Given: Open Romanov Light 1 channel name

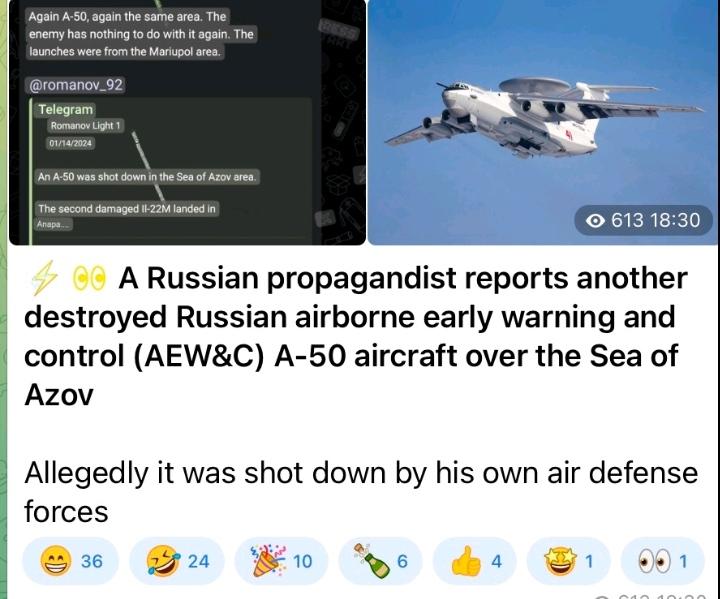Looking at the screenshot, I should point(85,125).
